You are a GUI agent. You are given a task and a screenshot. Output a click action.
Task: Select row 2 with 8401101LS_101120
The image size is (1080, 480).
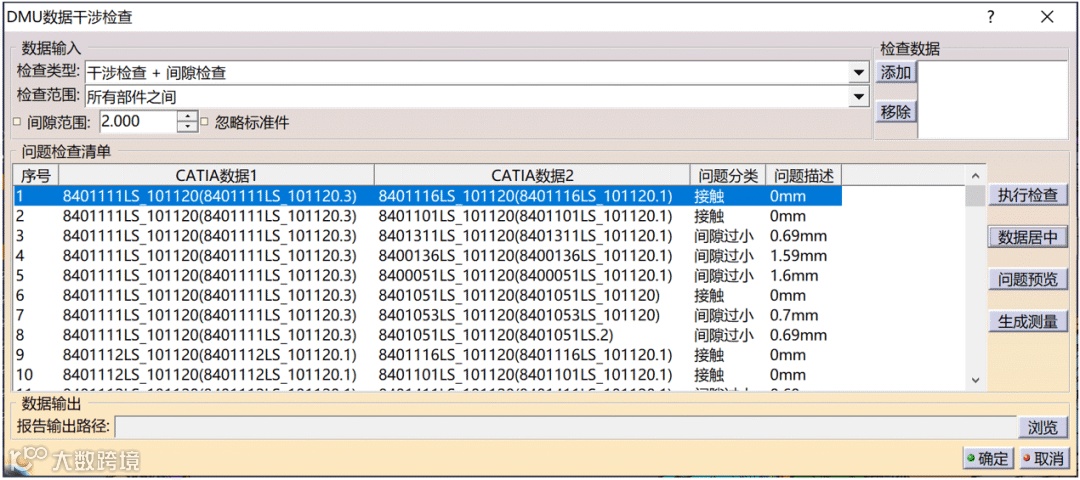click(x=428, y=216)
